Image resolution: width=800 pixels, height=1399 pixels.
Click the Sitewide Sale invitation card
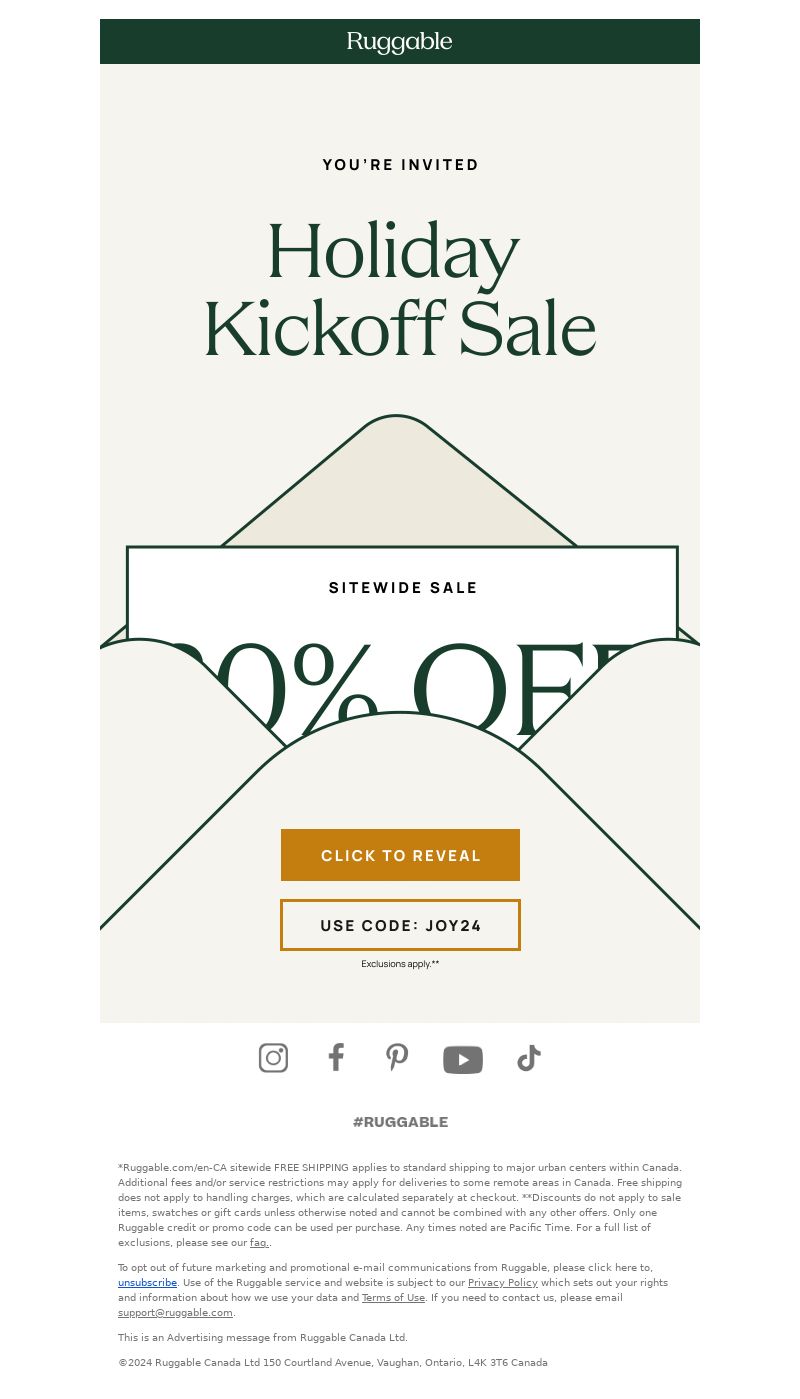(x=402, y=588)
